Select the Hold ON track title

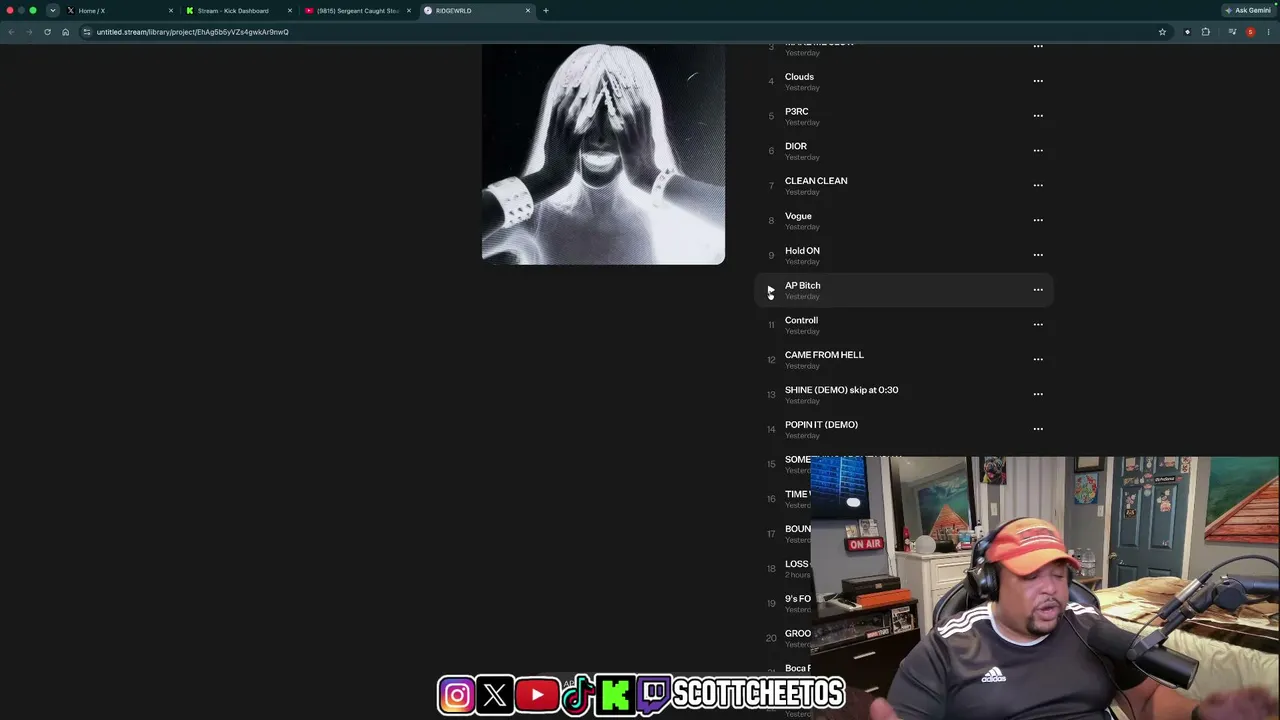click(x=802, y=251)
